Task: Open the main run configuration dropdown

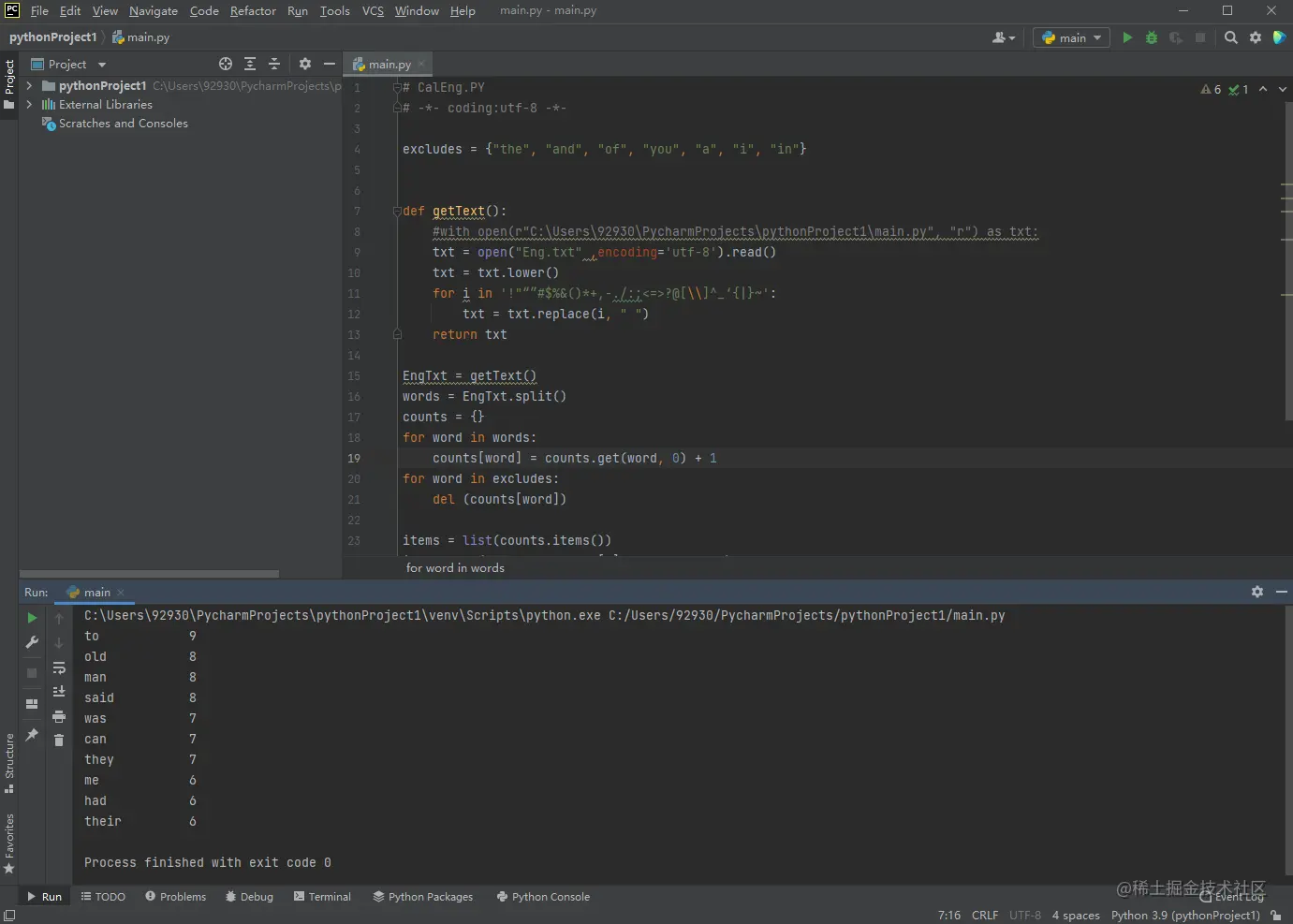Action: coord(1072,37)
